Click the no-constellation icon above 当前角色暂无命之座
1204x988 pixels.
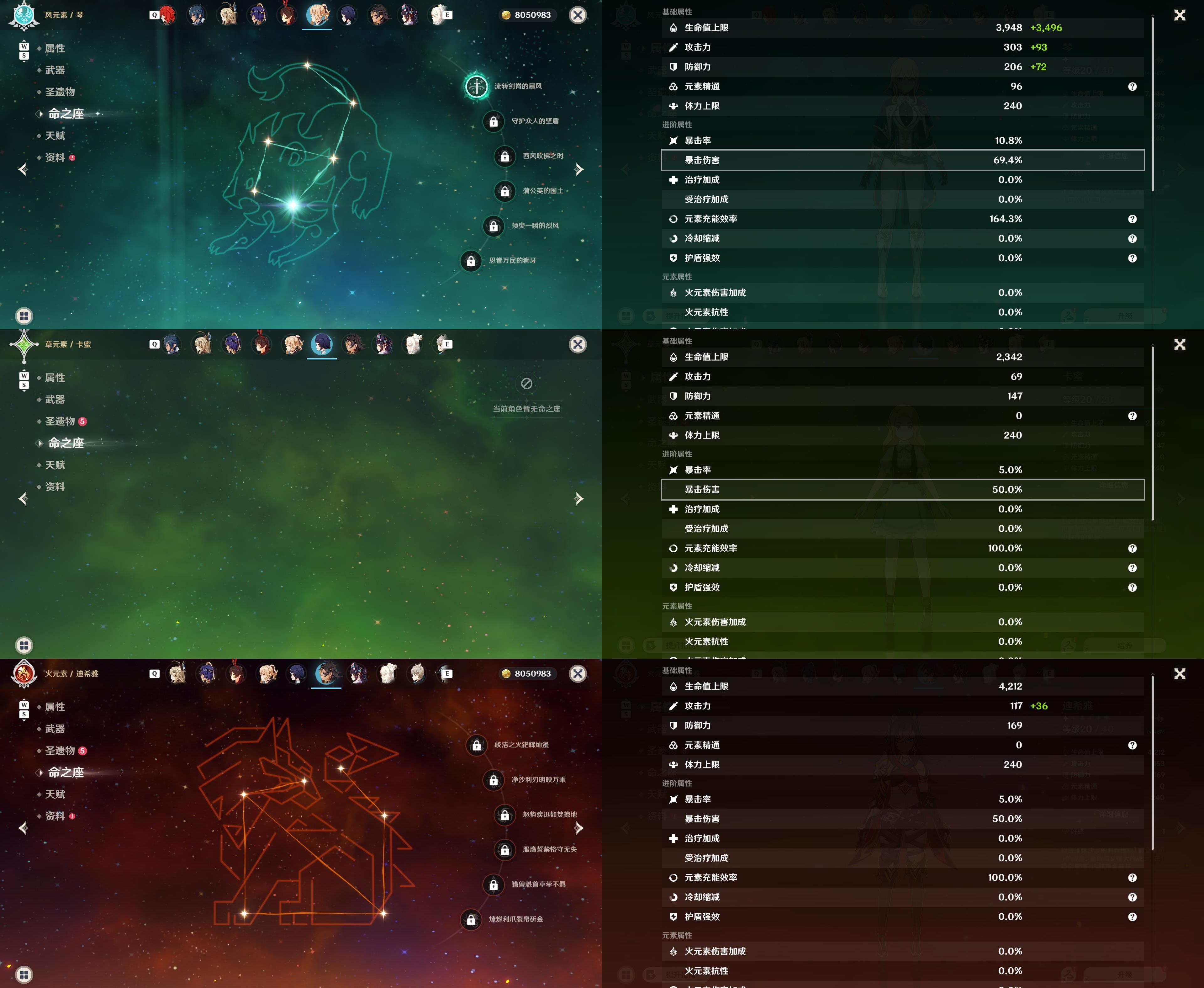527,384
